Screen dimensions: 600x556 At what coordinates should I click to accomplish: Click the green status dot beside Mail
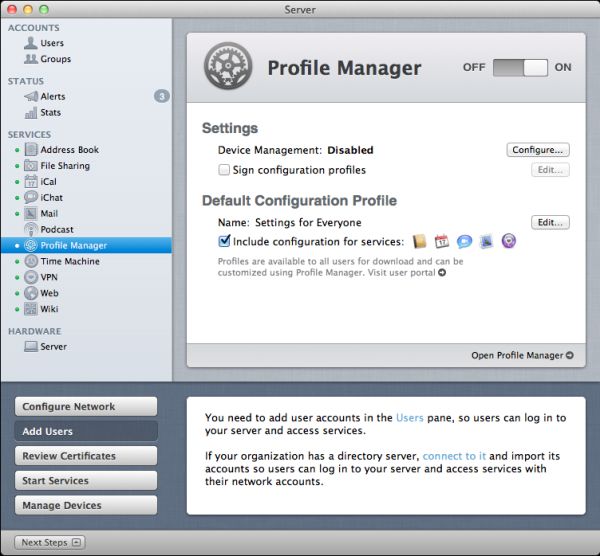coord(17,214)
